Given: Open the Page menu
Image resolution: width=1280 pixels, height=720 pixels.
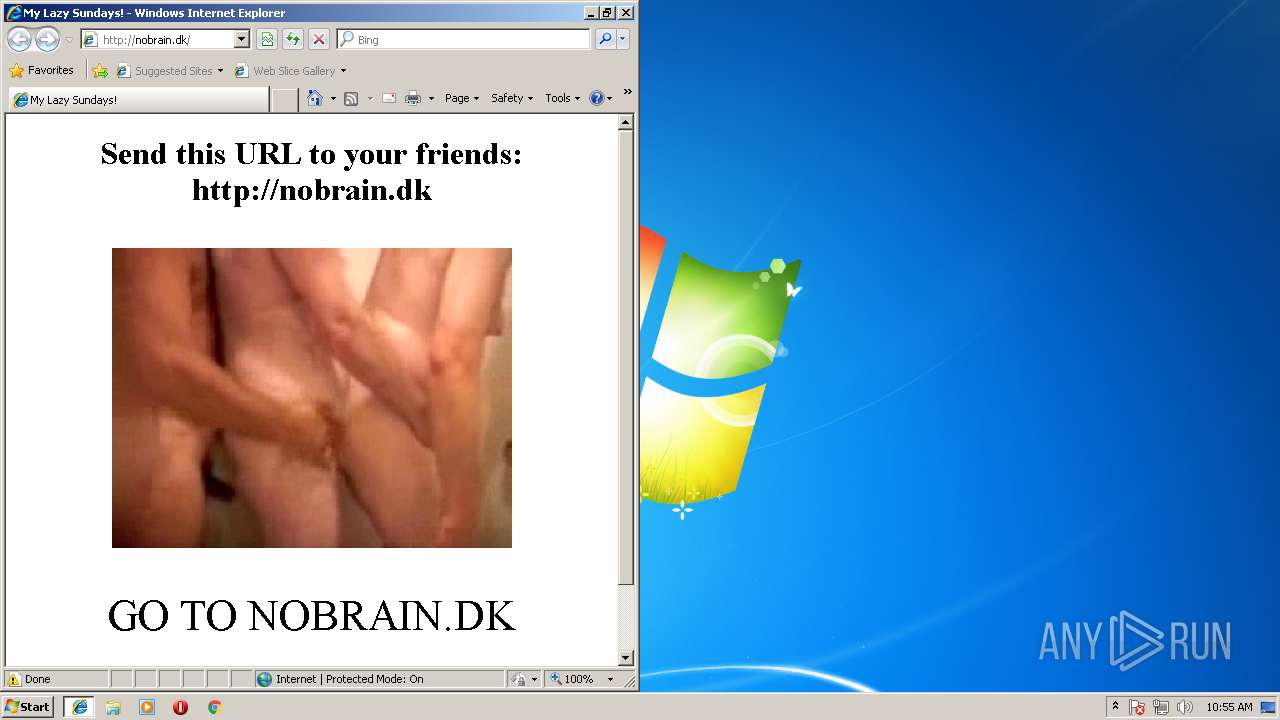Looking at the screenshot, I should (x=462, y=98).
